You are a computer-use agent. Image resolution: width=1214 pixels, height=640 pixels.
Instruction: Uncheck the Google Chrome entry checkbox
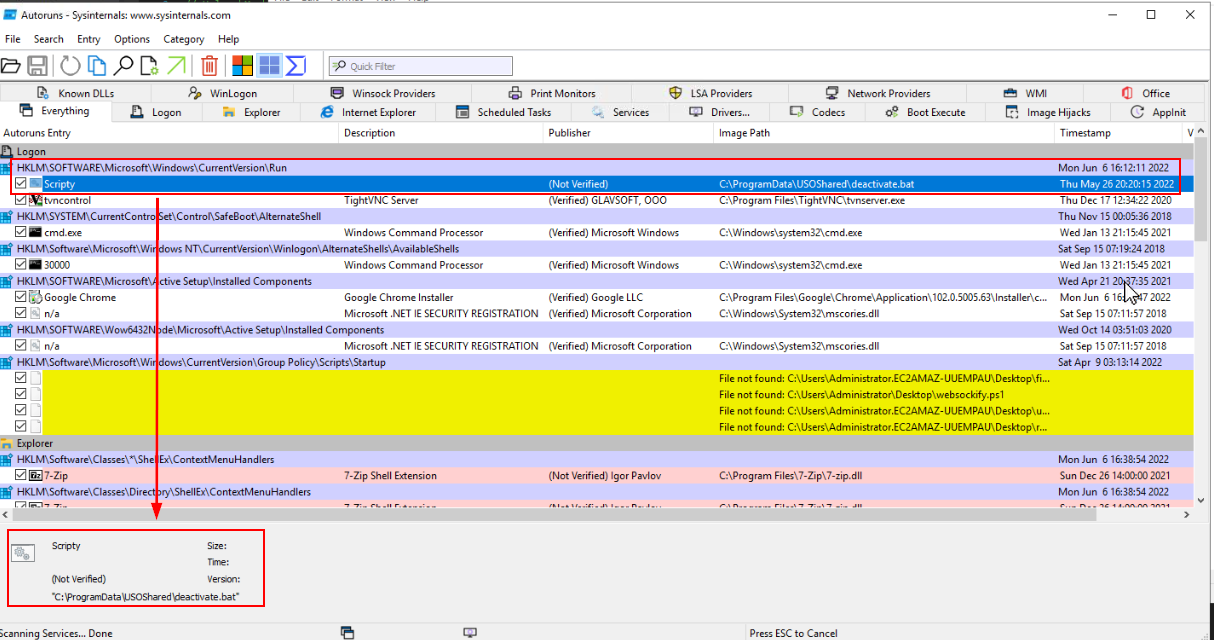pyautogui.click(x=21, y=297)
